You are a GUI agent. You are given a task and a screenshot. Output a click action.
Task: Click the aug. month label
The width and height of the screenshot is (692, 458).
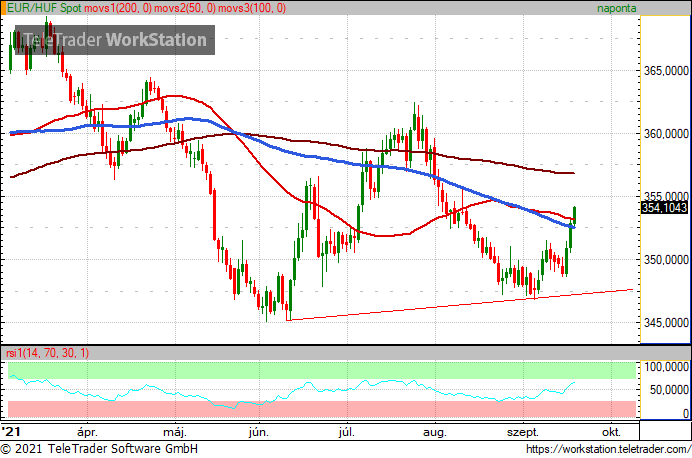[x=435, y=432]
